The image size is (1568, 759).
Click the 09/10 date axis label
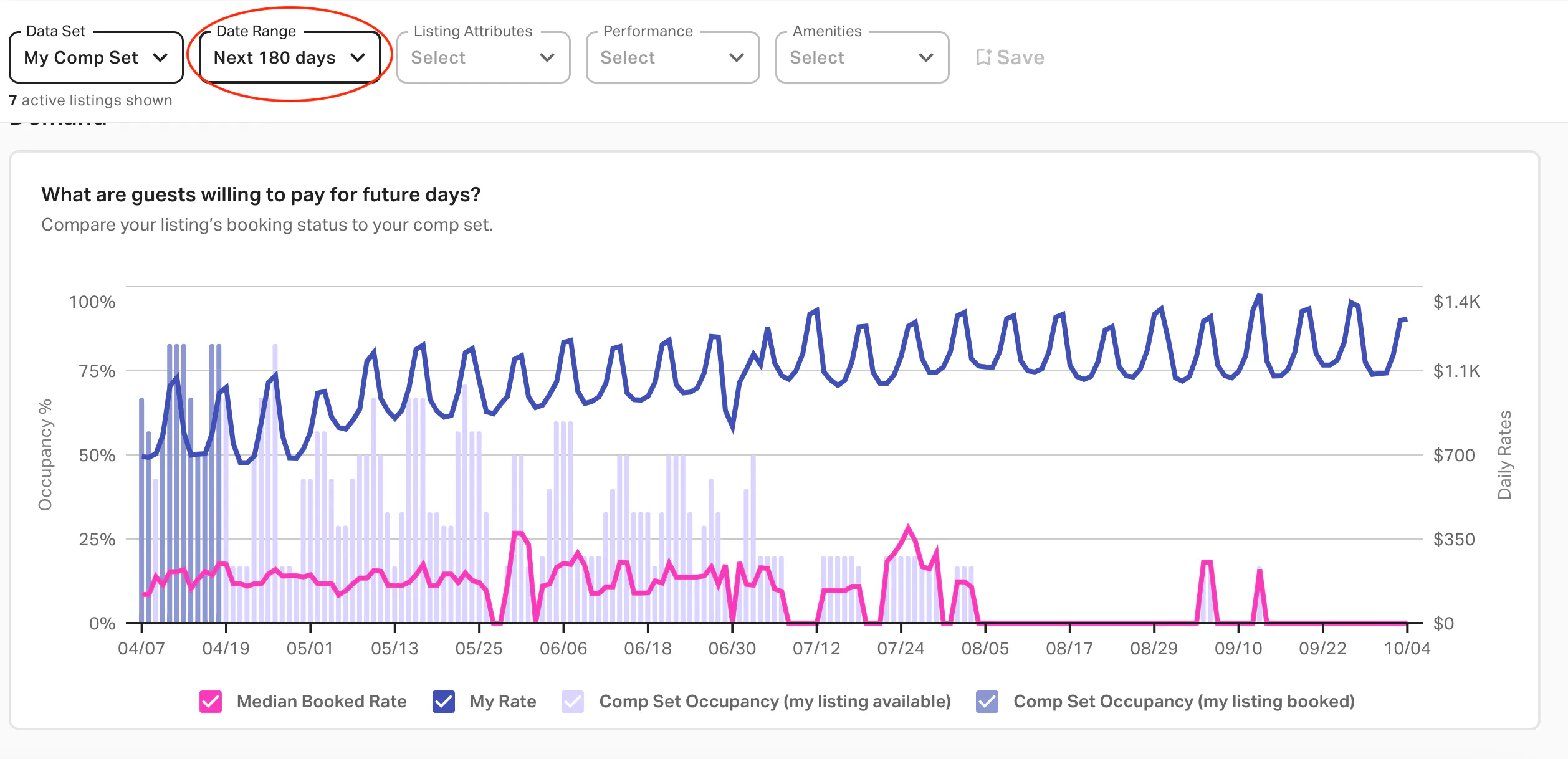tap(1238, 649)
